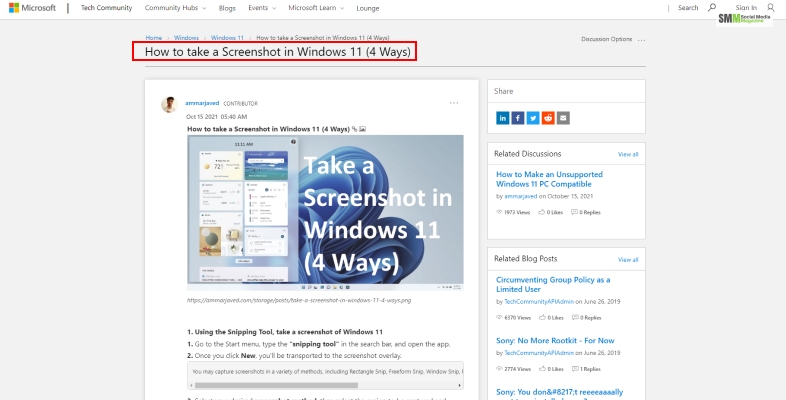Click the right arrow of code box scrollbar

460,385
